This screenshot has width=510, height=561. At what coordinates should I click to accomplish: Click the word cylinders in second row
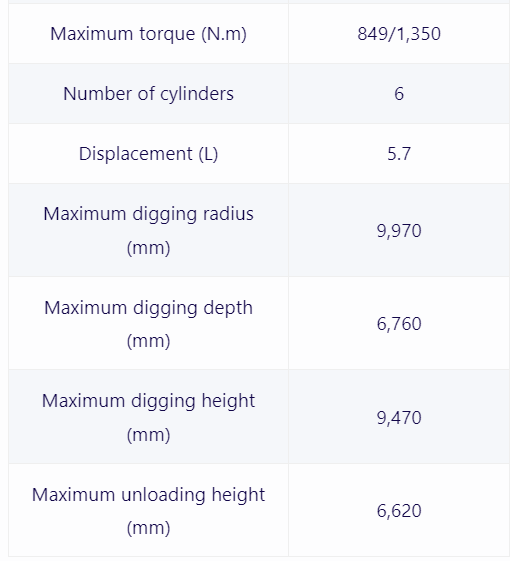(197, 94)
